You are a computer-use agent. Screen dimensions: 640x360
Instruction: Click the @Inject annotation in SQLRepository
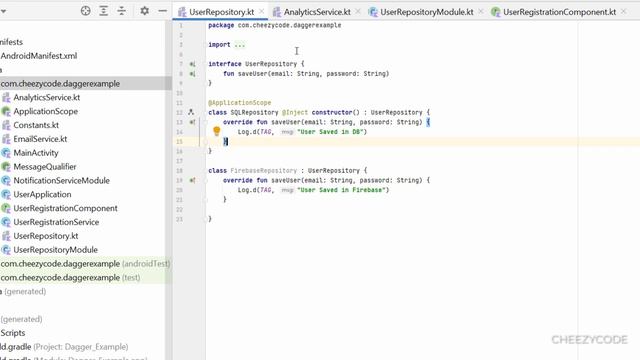click(x=295, y=112)
